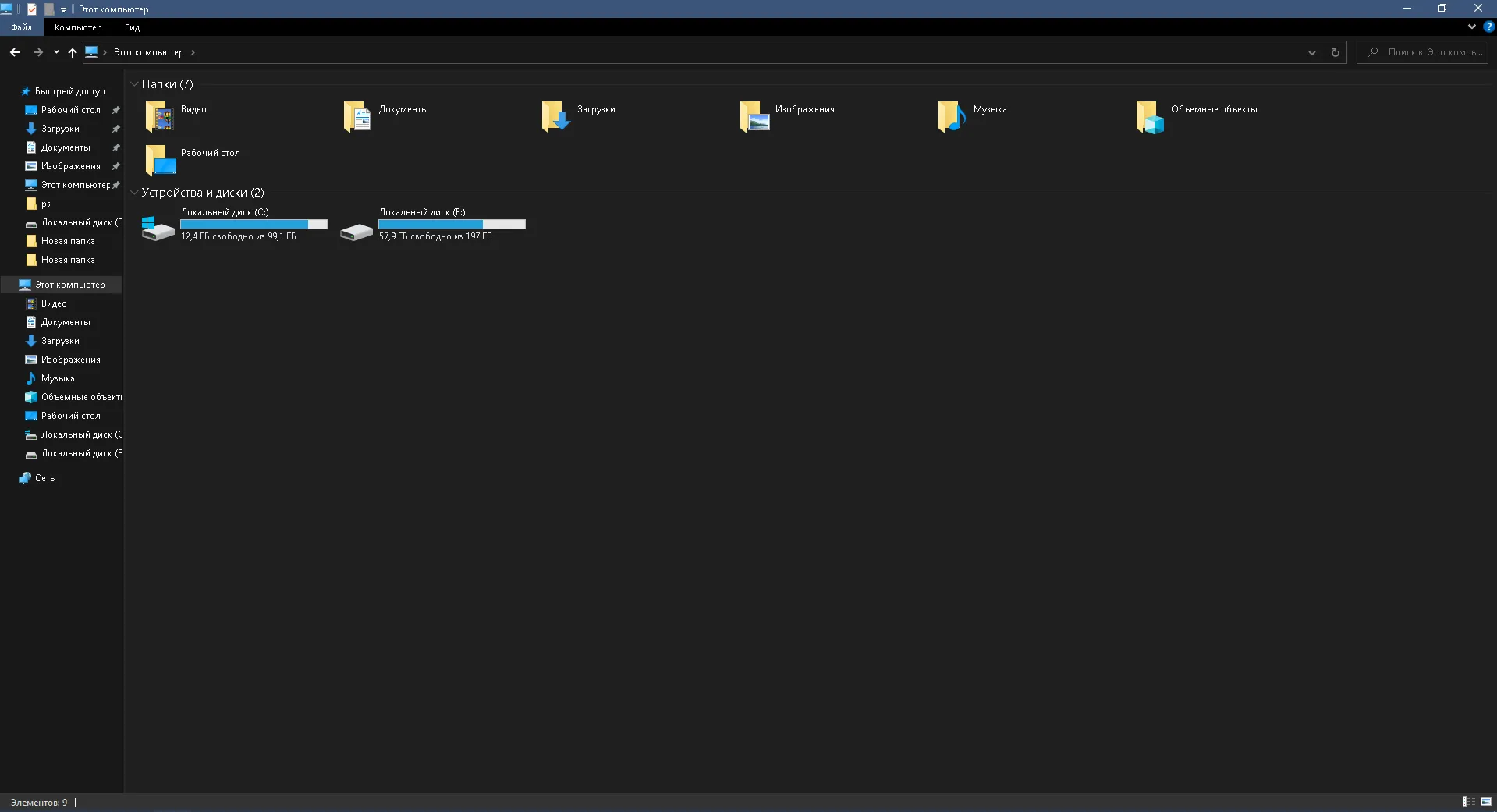Open the Видео folder icon in Папки
Viewport: 1497px width, 812px height.
160,116
